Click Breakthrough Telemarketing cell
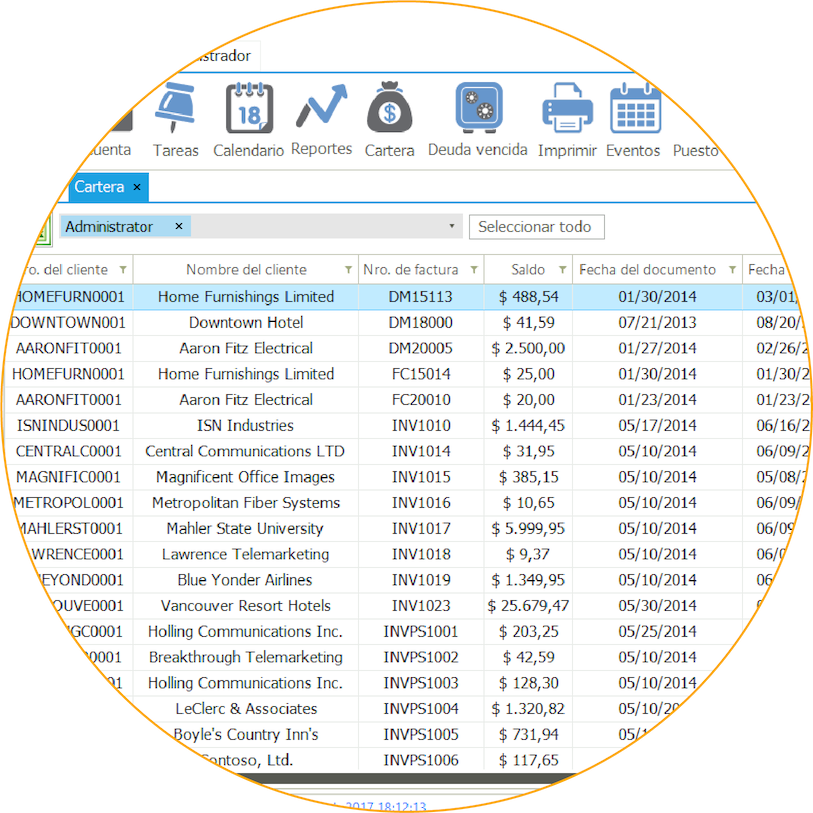 pos(246,657)
